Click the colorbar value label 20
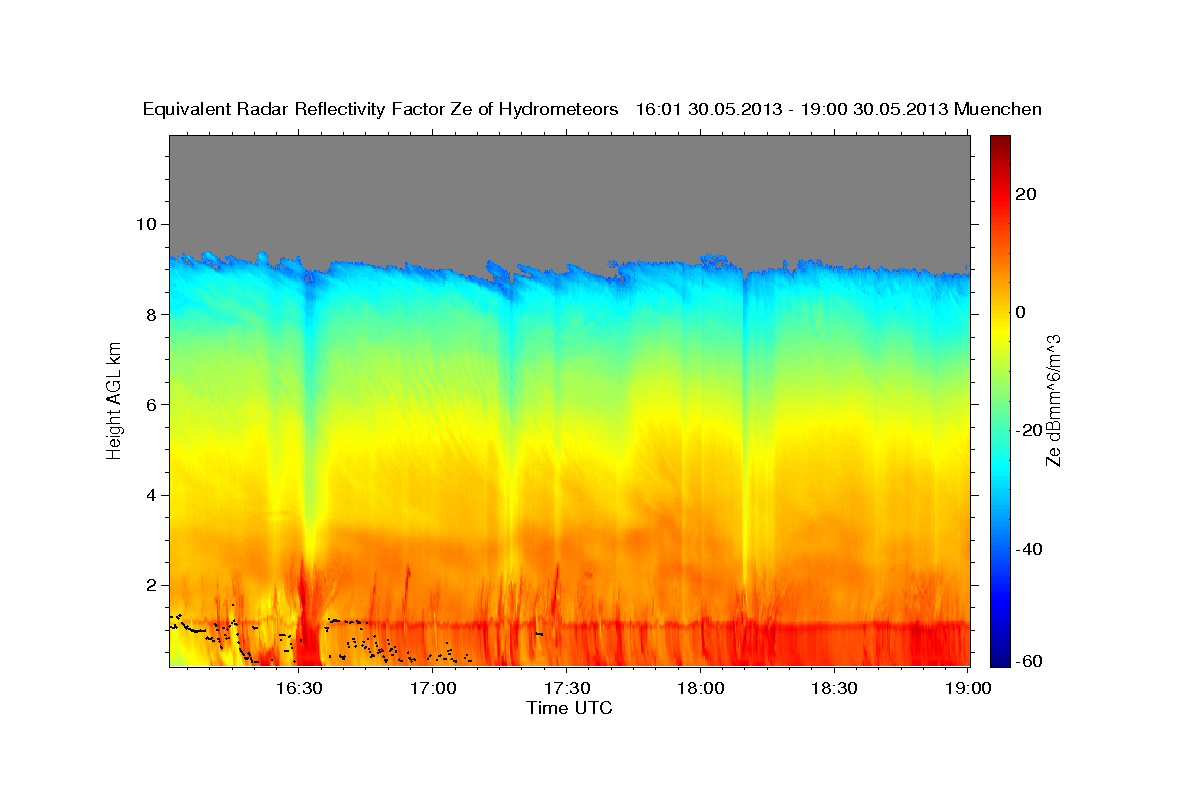 (1028, 194)
